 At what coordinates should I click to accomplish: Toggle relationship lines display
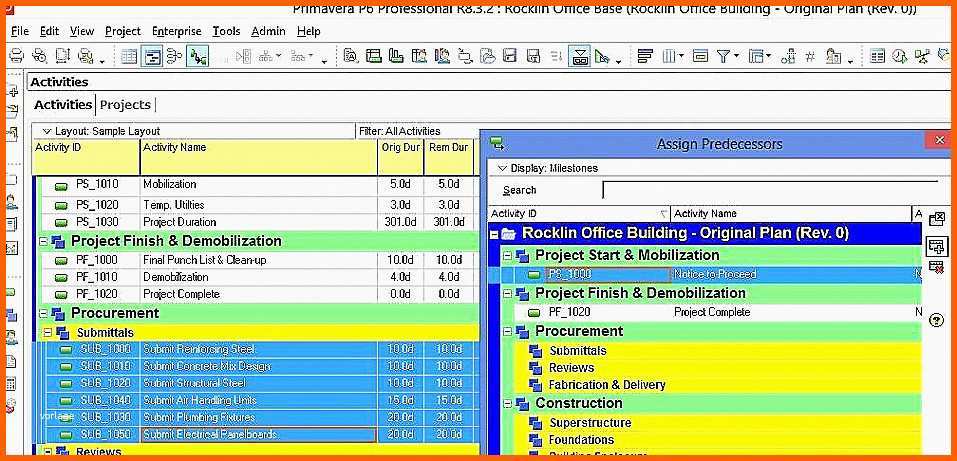point(198,56)
